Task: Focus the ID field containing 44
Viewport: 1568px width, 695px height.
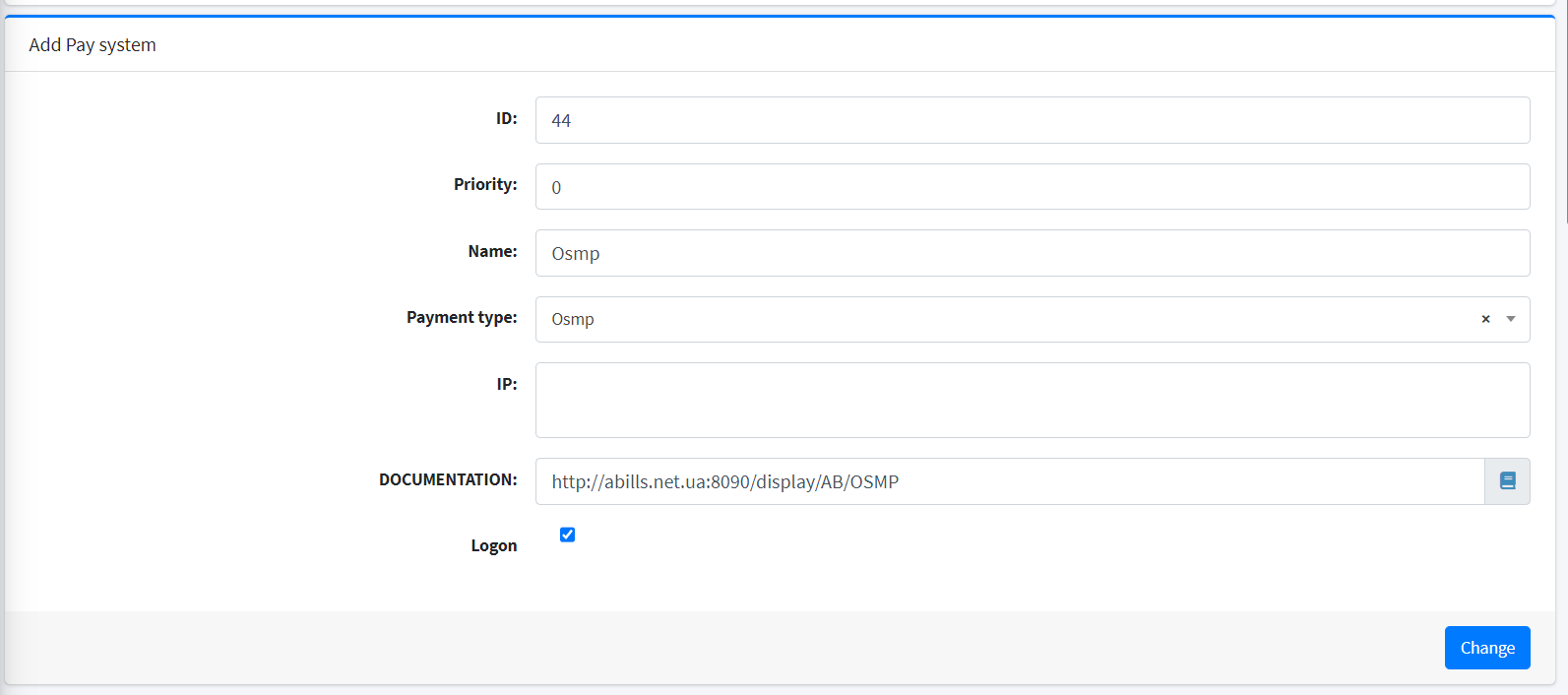Action: coord(1032,120)
